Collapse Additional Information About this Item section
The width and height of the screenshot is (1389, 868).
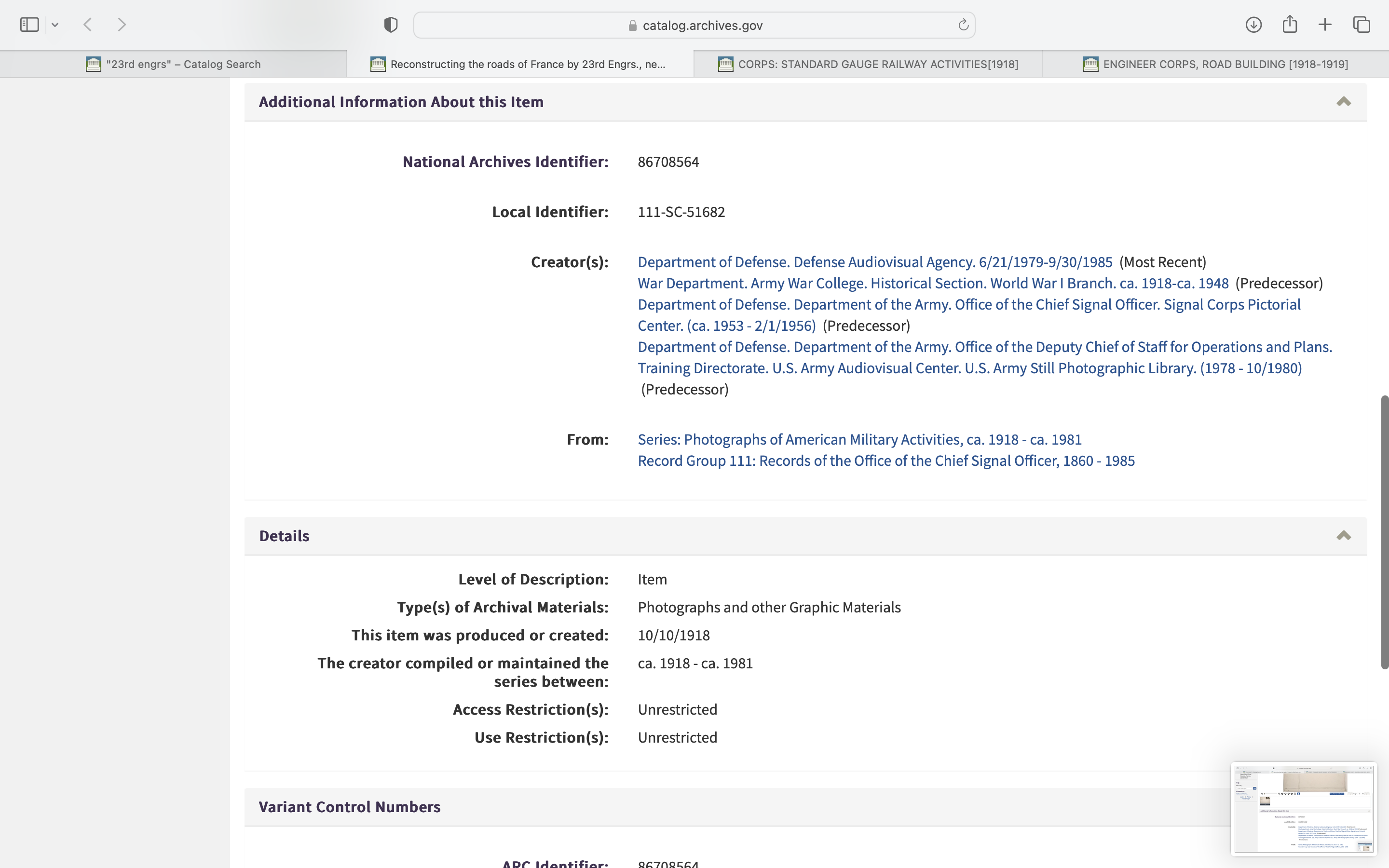pyautogui.click(x=1343, y=102)
